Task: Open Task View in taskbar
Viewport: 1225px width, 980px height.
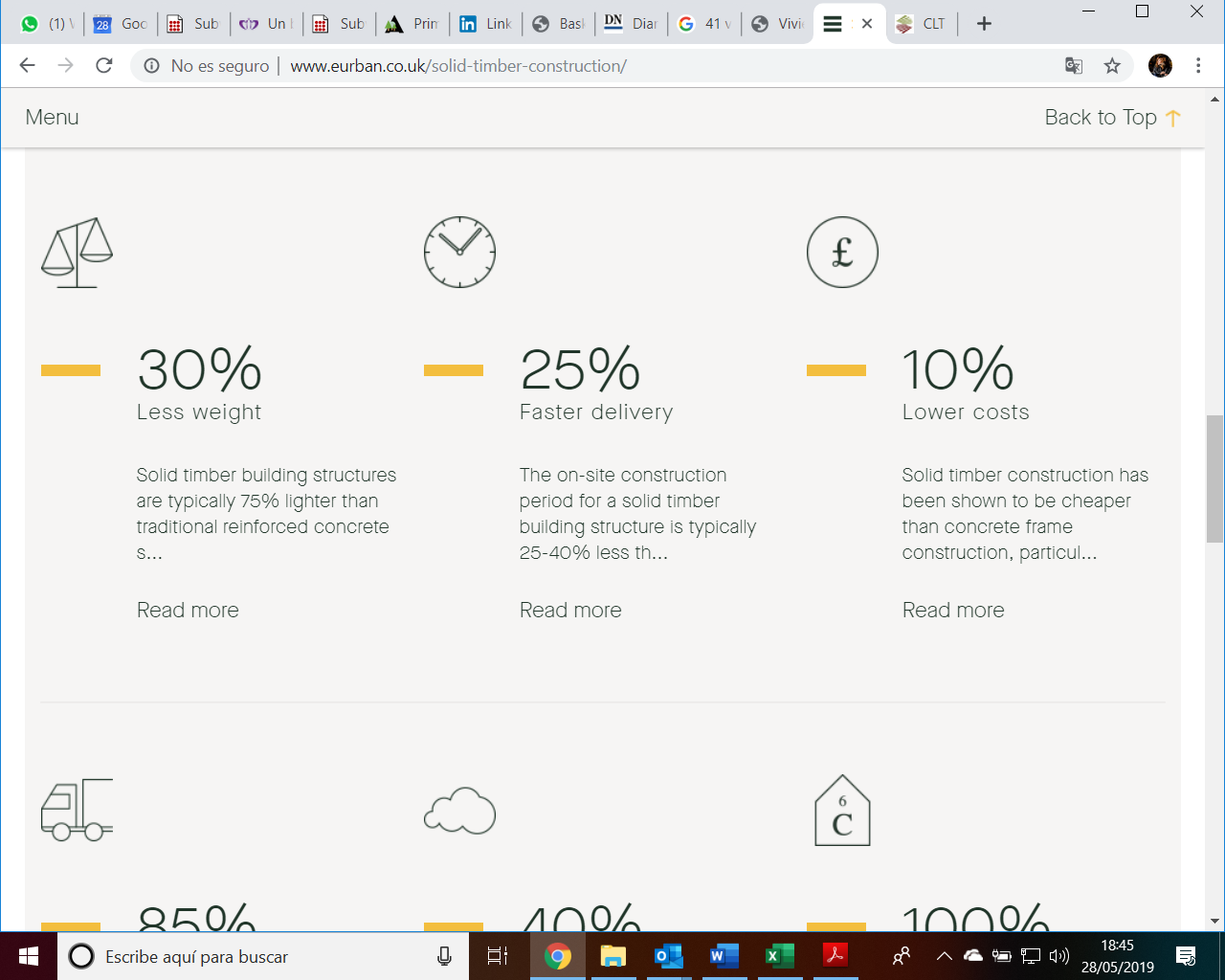Action: click(x=498, y=956)
